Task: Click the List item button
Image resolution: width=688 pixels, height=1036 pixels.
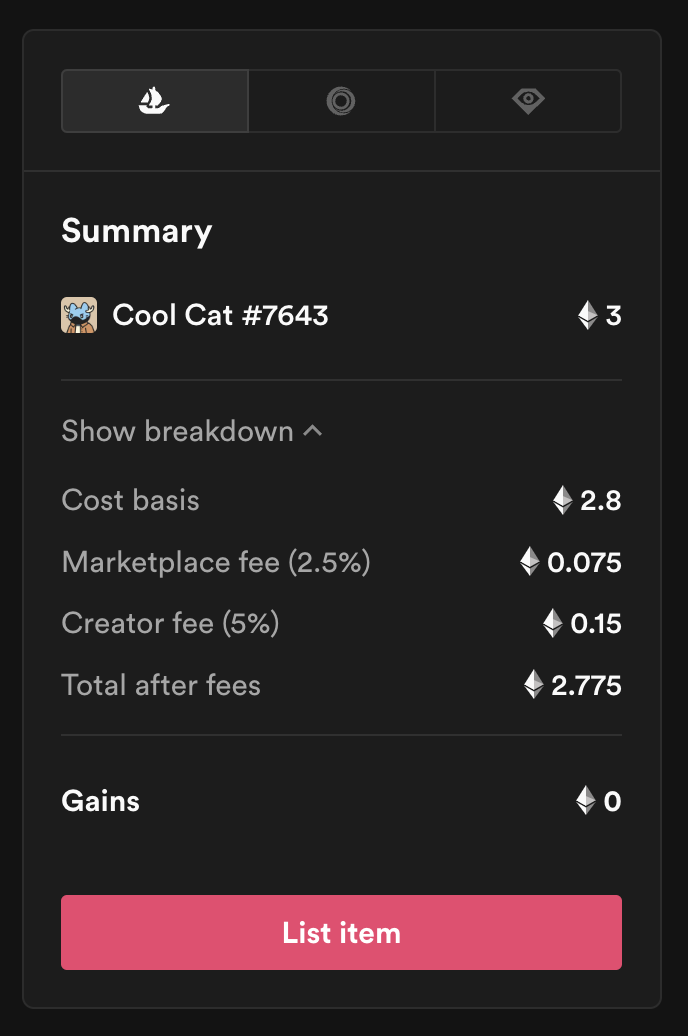Action: pos(341,932)
